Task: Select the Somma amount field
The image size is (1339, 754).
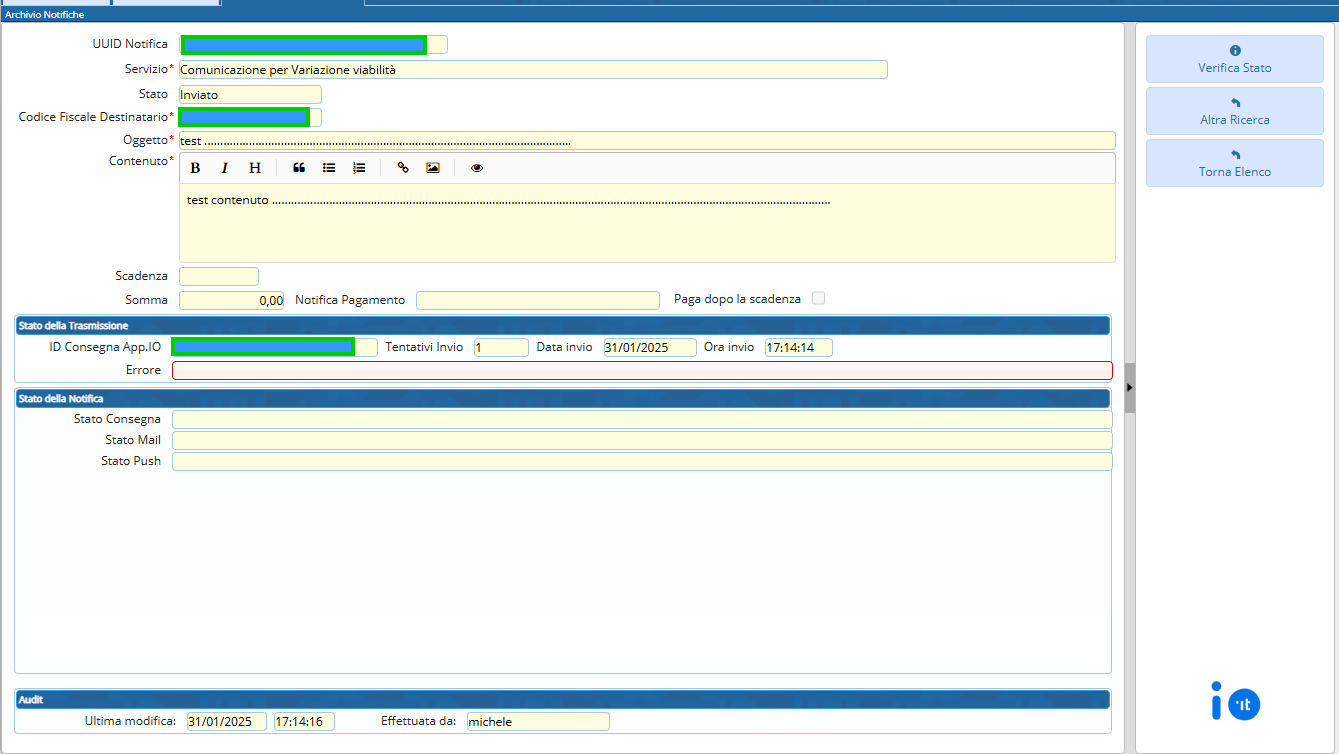Action: coord(231,300)
